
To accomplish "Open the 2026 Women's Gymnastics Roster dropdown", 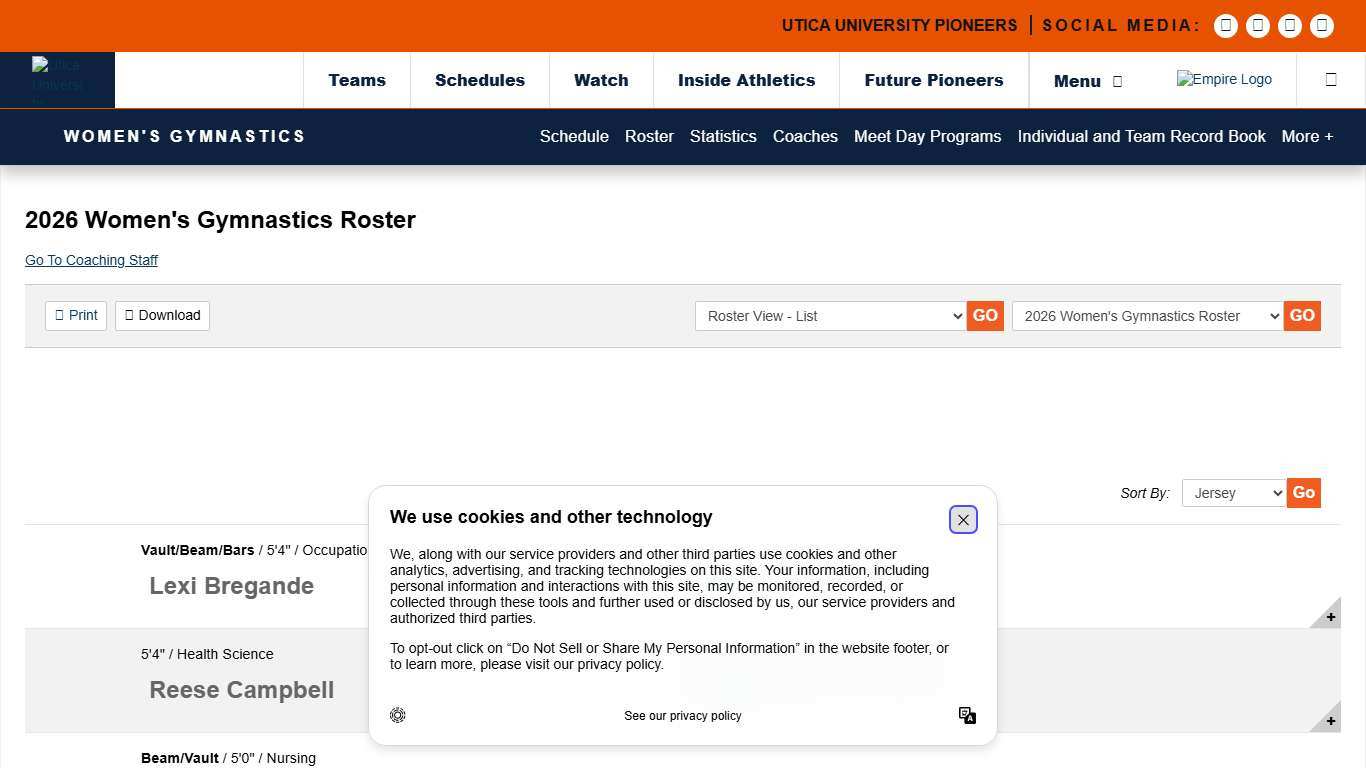I will [x=1147, y=316].
